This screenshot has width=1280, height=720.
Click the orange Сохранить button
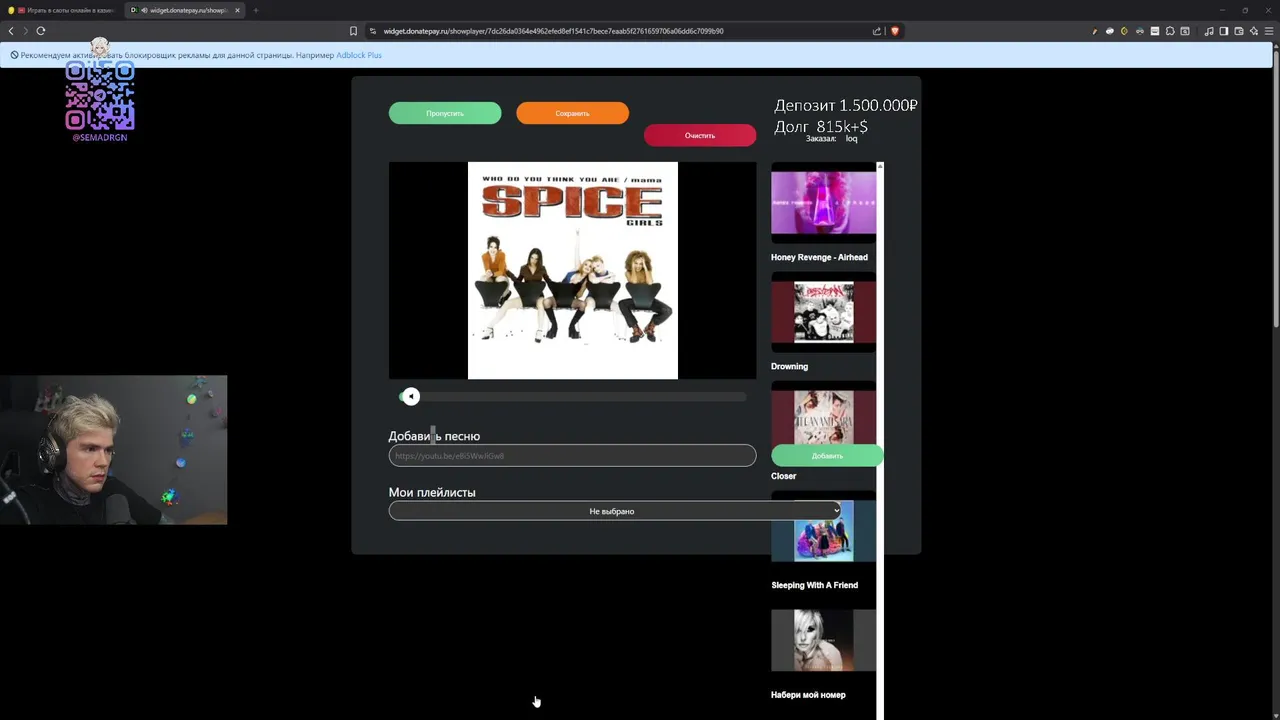pos(572,113)
